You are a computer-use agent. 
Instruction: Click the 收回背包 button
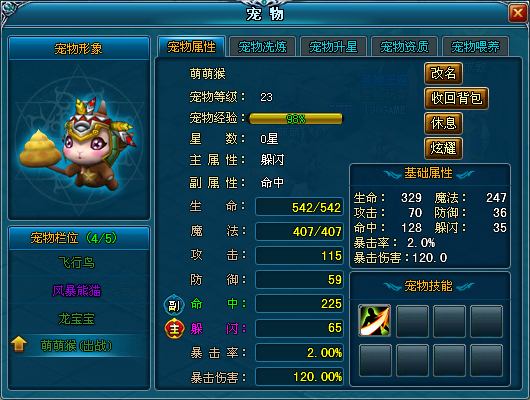tap(456, 98)
